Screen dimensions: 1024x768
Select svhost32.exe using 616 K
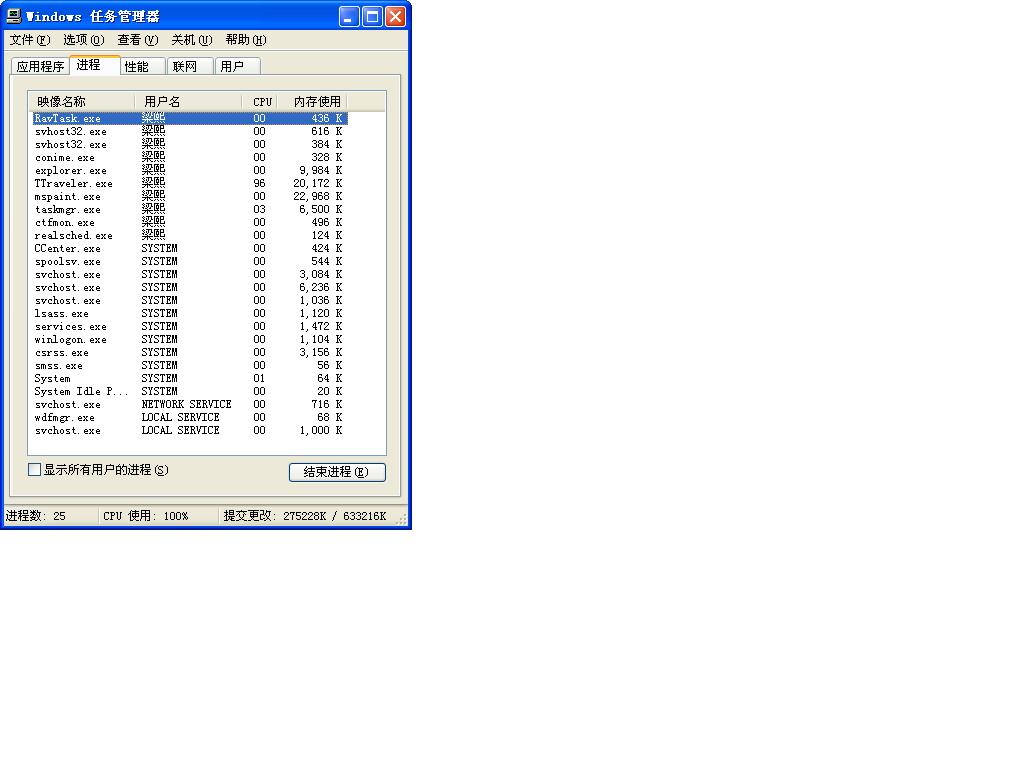189,131
